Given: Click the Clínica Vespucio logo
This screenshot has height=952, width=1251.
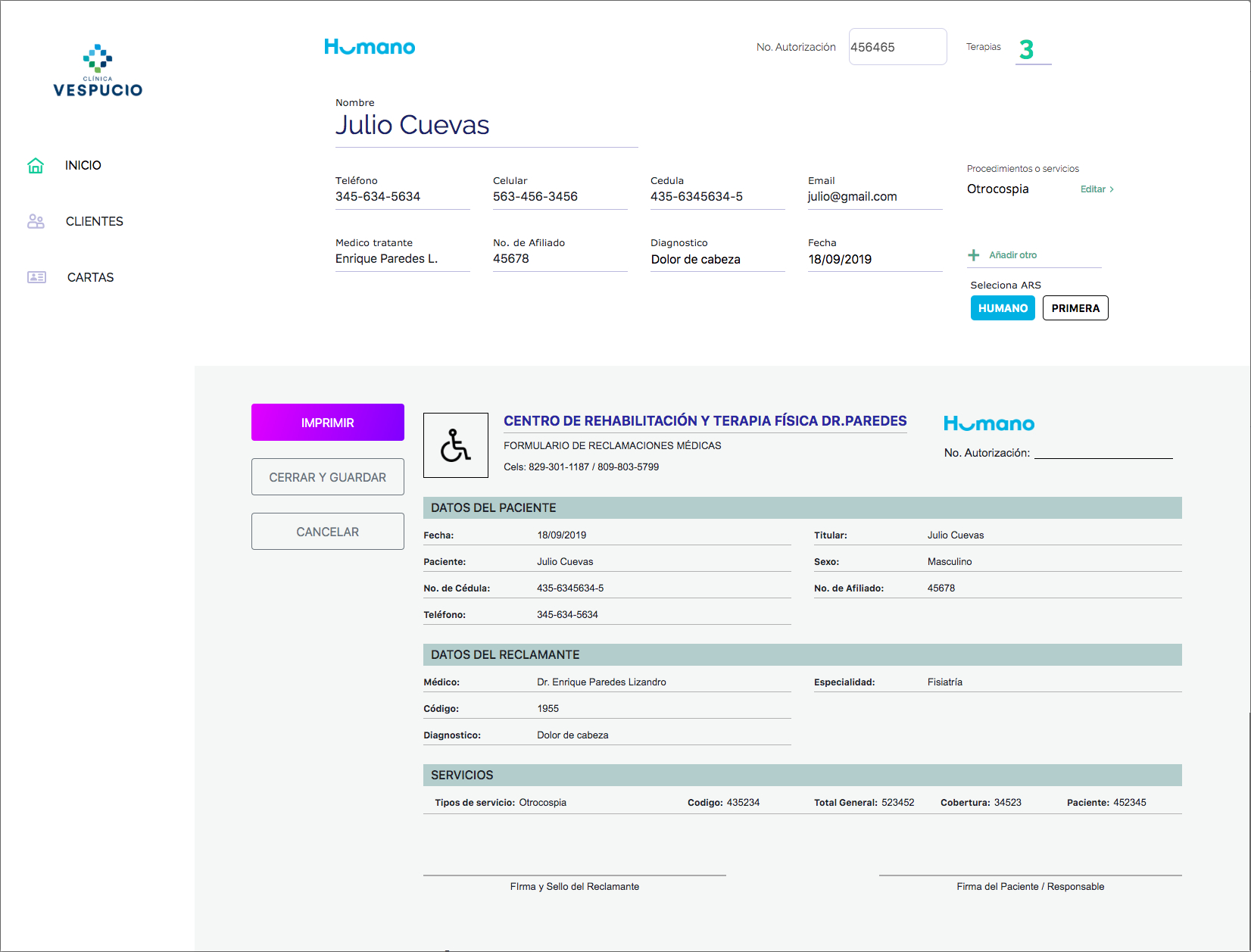Looking at the screenshot, I should (x=98, y=71).
